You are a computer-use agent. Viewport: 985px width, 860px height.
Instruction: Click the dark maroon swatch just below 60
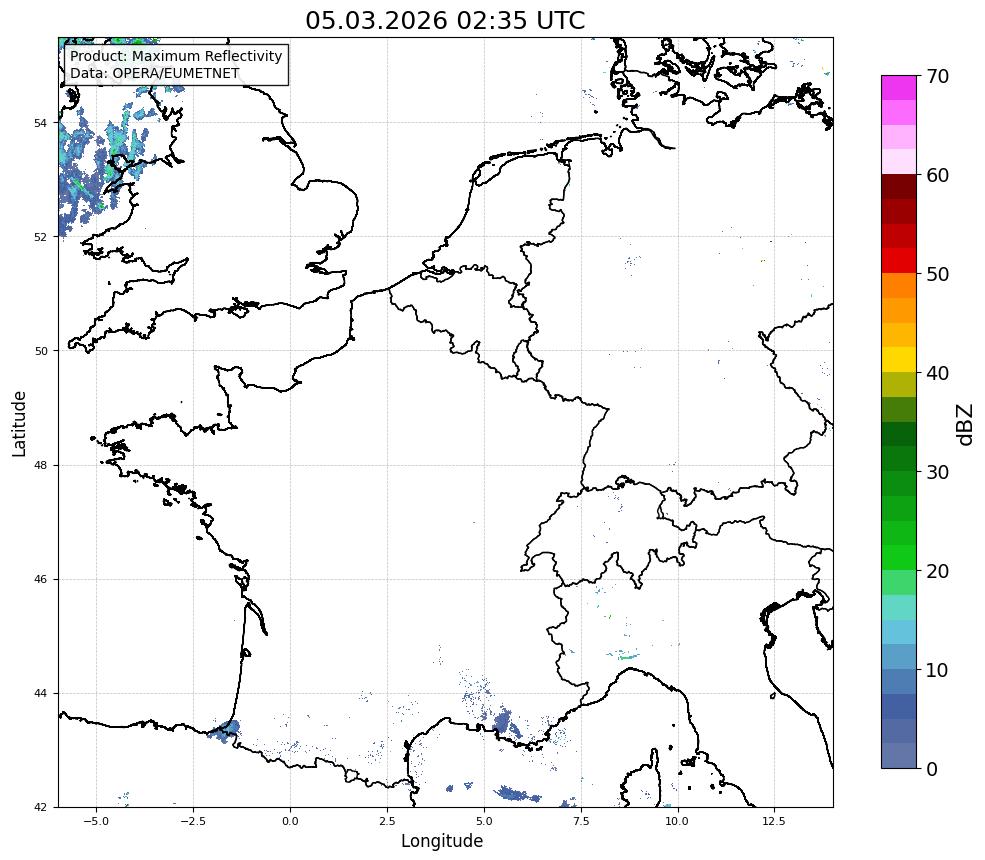899,187
